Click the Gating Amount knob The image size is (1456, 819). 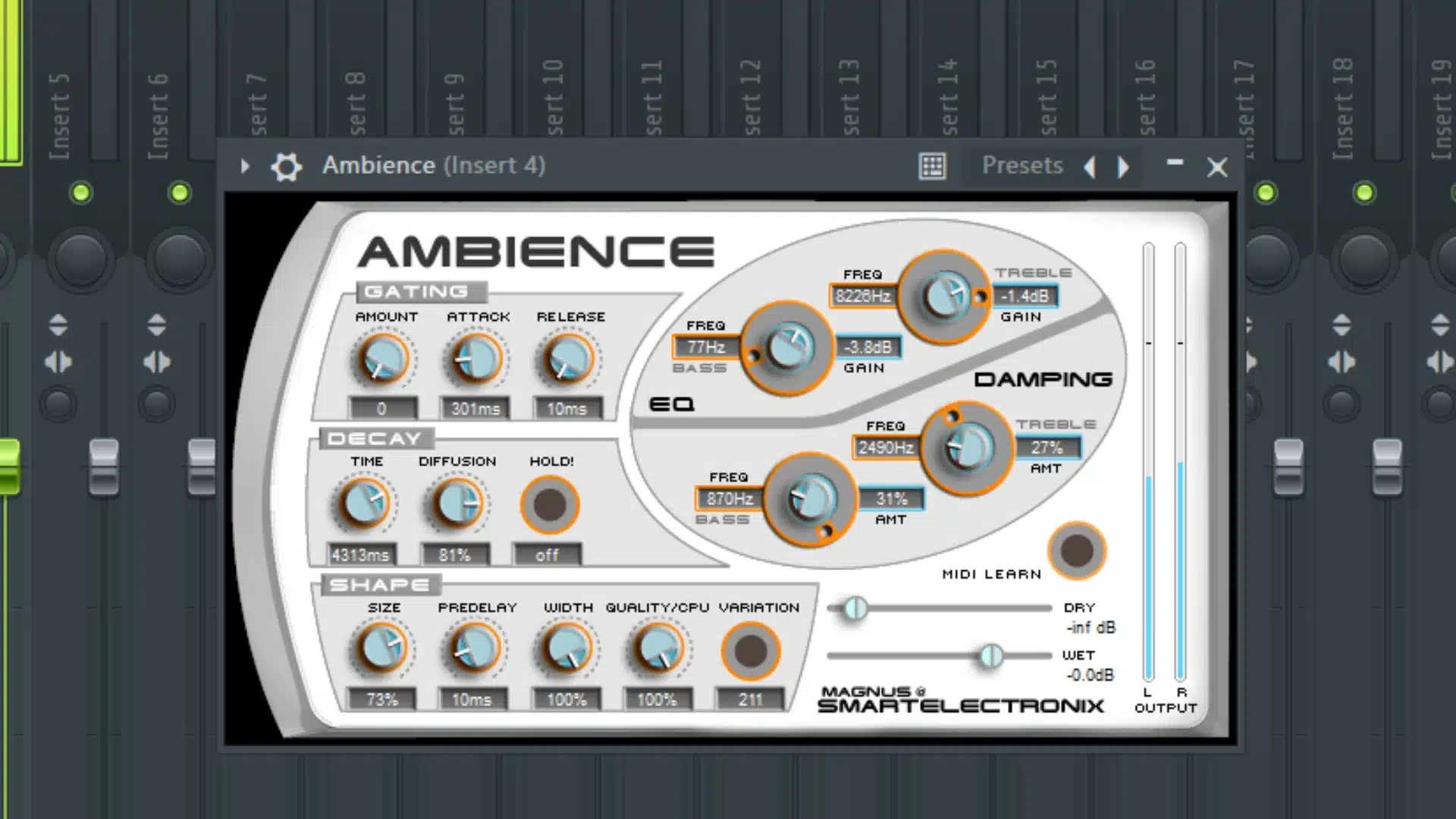coord(383,359)
